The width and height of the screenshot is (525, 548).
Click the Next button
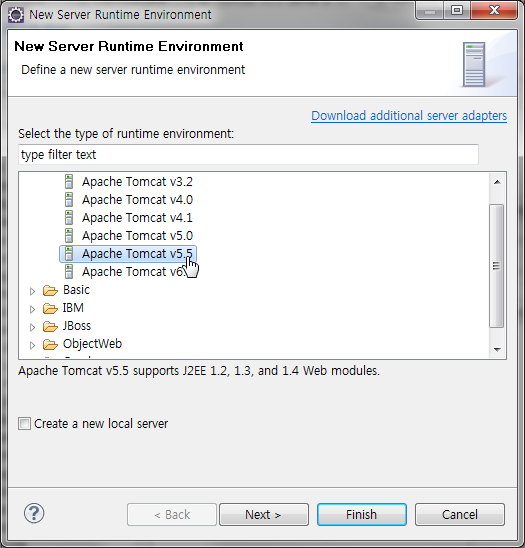pyautogui.click(x=264, y=514)
